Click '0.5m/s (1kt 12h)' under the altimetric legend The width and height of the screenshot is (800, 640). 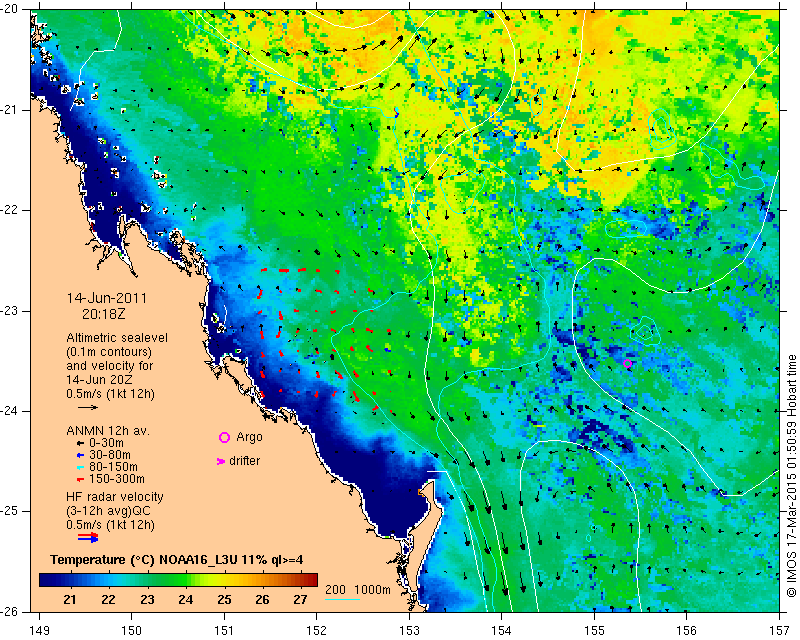(110, 394)
